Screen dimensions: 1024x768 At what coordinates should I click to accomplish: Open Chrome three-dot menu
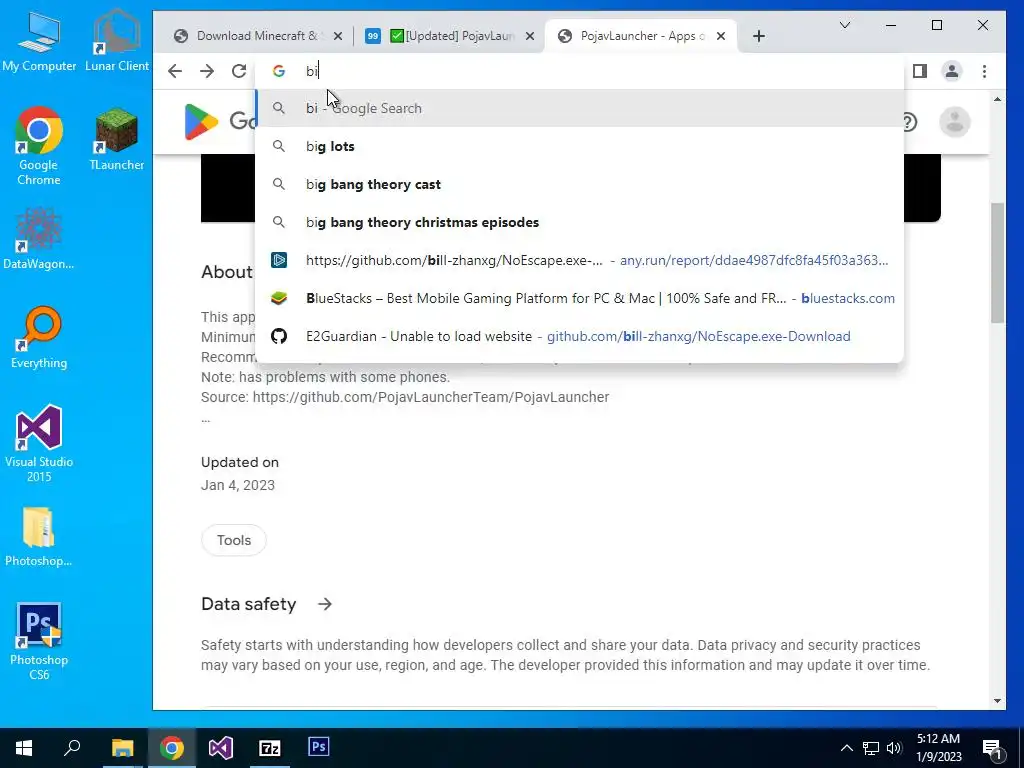pos(984,71)
